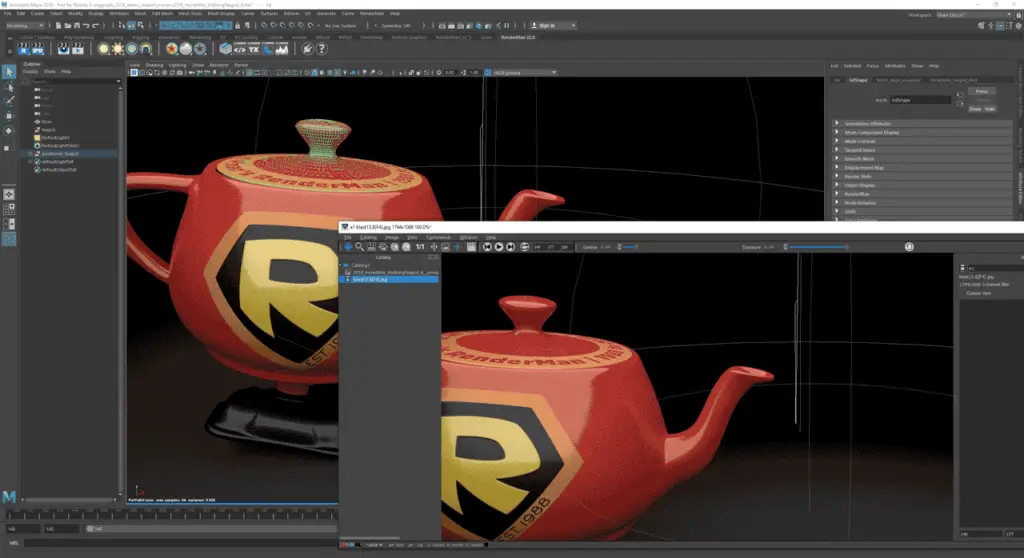1024x558 pixels.
Task: Click the histogram stats shelf icon
Action: [282, 49]
